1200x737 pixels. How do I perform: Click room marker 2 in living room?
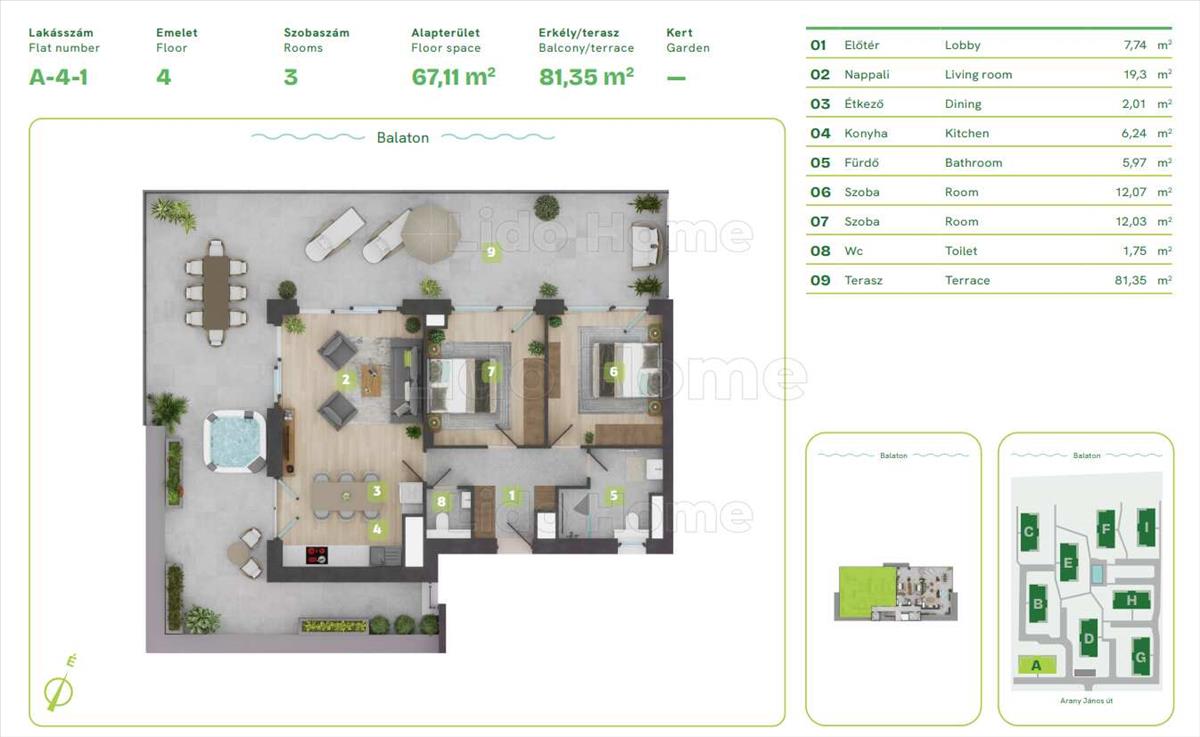click(346, 379)
